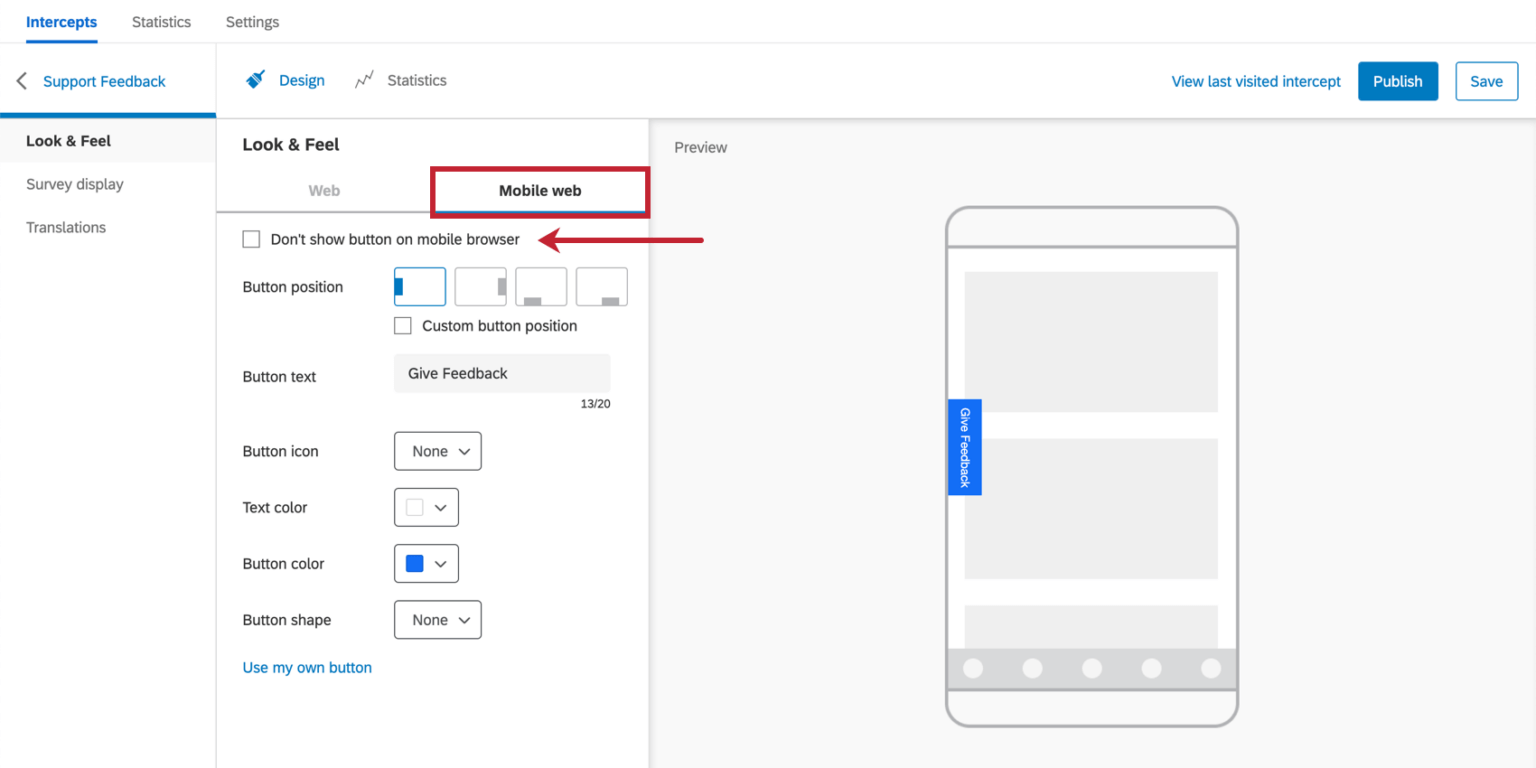Select the left-side button position option

[419, 286]
